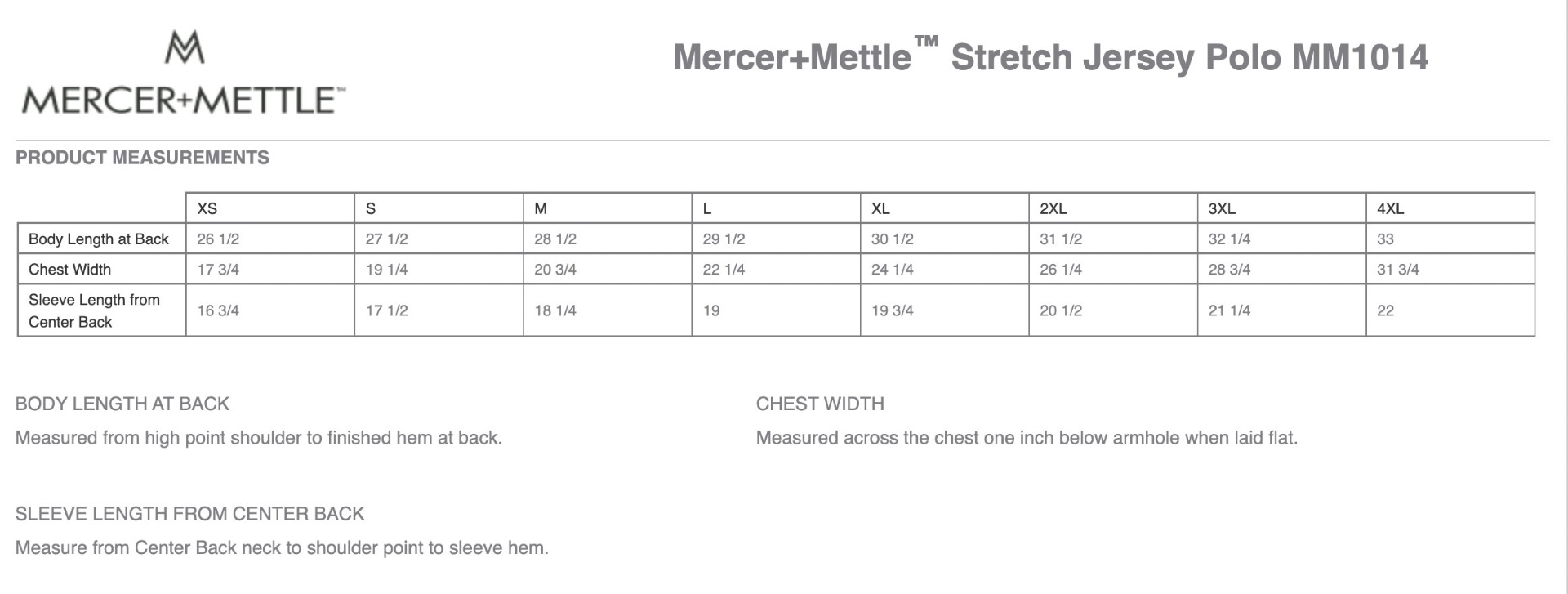Click the Body Length at Back row label
The width and height of the screenshot is (1568, 594).
[x=99, y=239]
